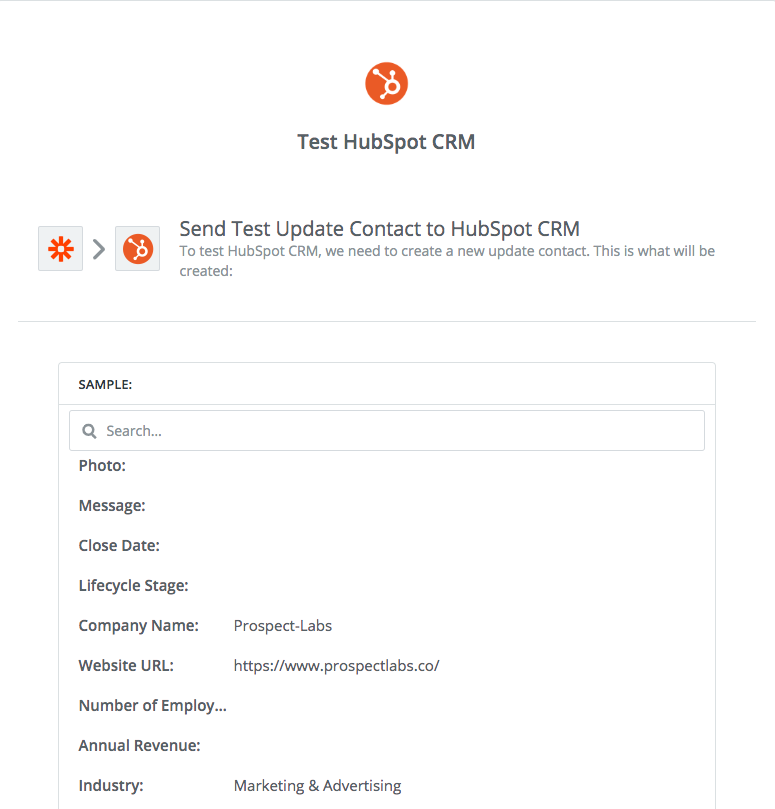Focus the Search sample fields input

point(387,431)
